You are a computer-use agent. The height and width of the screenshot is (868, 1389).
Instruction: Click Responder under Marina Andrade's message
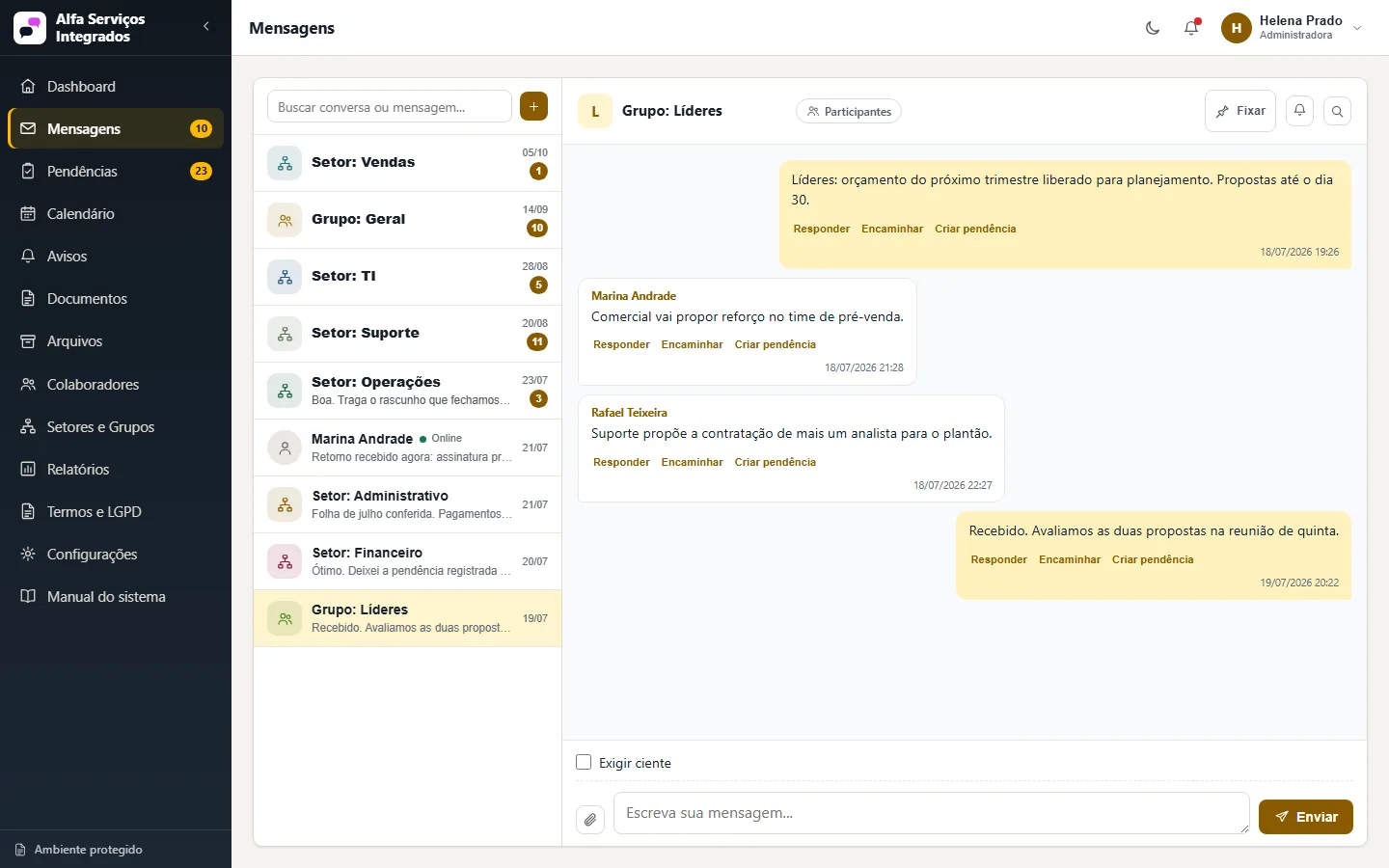(x=621, y=344)
